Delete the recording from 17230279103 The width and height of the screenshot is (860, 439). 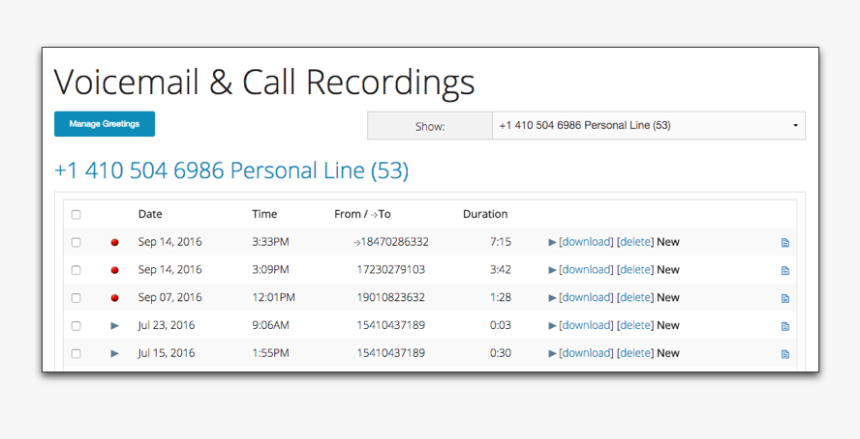(x=634, y=270)
